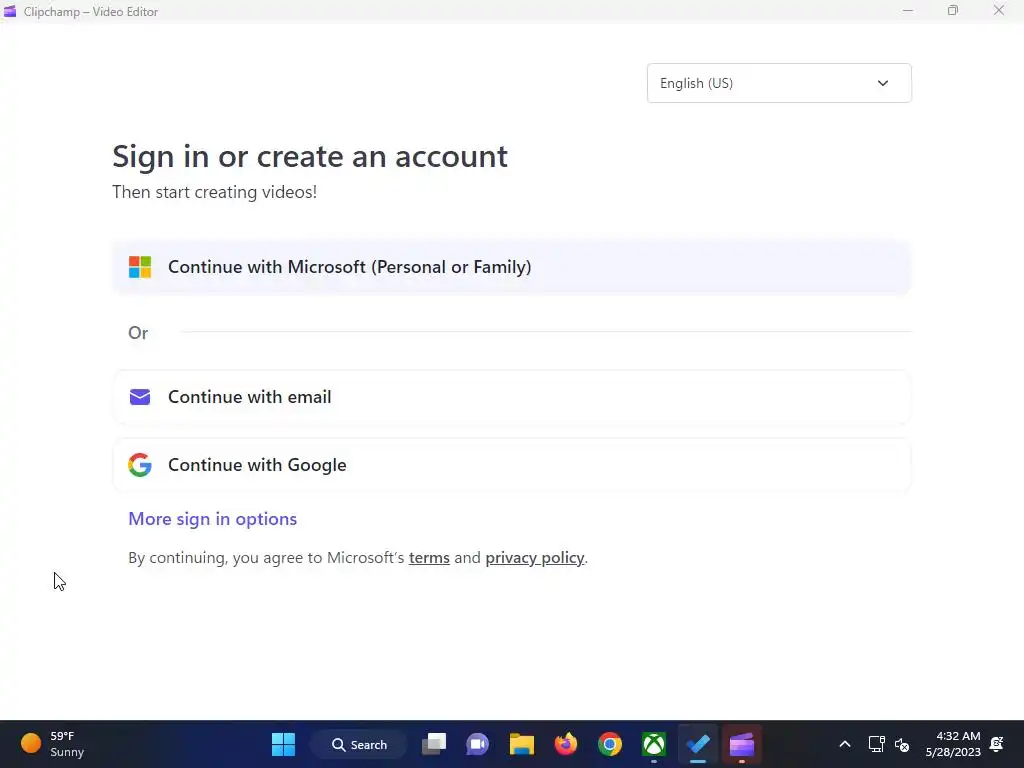Open the notifications bell icon
The image size is (1024, 768).
997,744
